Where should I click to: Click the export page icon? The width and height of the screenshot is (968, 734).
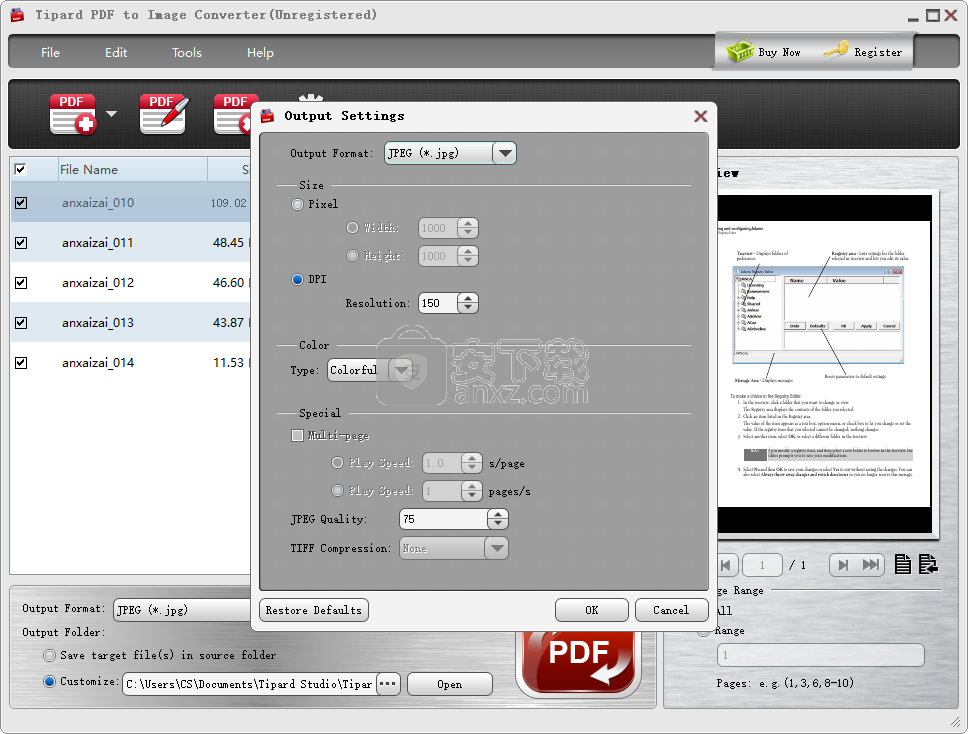pos(928,564)
